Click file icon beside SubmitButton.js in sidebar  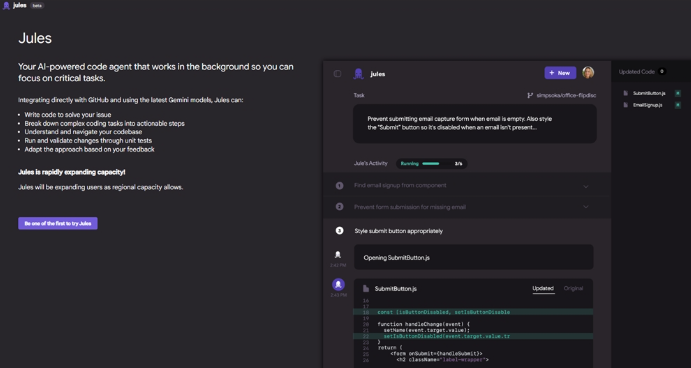coord(625,93)
